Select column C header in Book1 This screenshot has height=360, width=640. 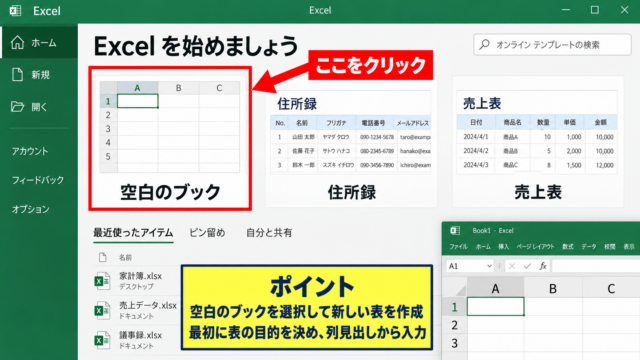pos(611,288)
